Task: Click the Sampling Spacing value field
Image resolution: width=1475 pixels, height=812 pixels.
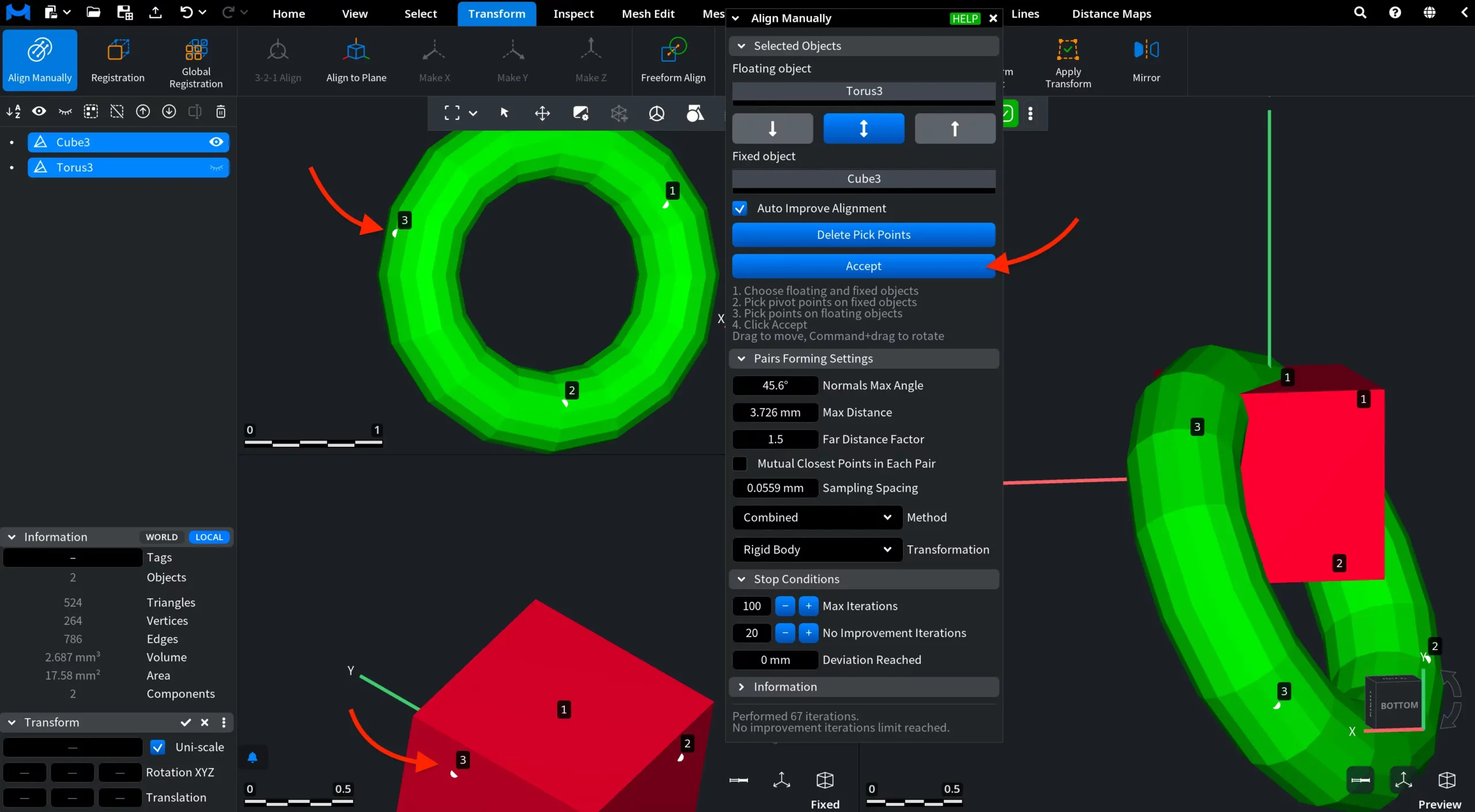Action: 775,488
